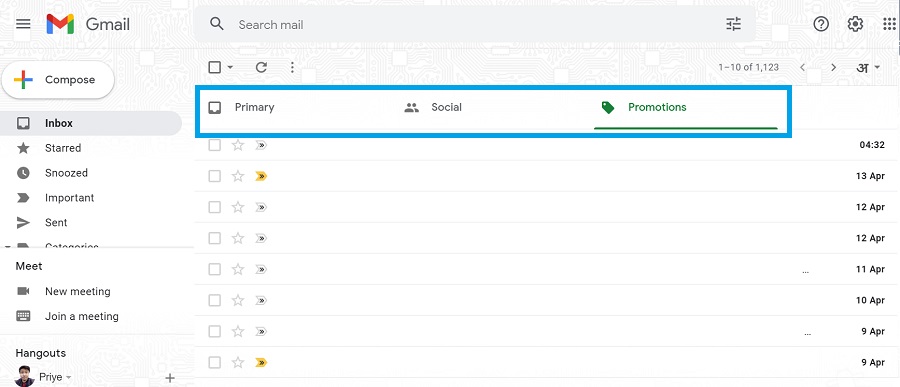Click the Hangouts section heading
This screenshot has height=387, width=900.
(41, 353)
